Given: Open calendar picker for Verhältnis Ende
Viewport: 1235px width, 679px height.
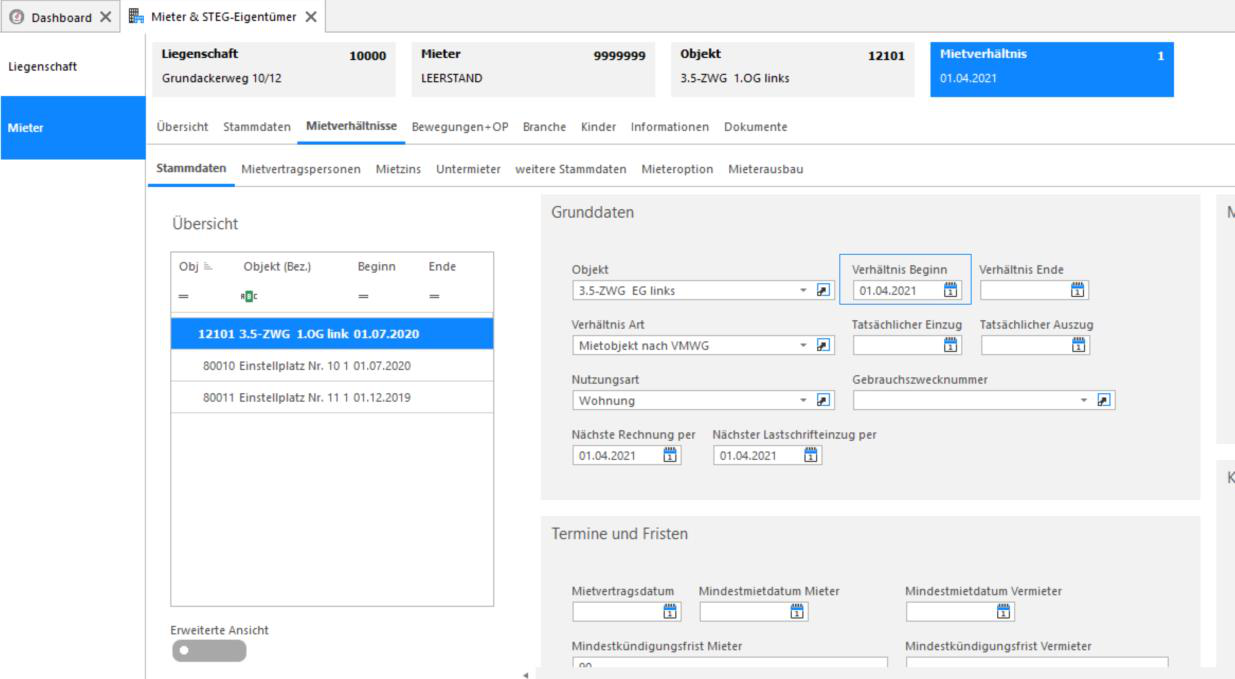Looking at the screenshot, I should pyautogui.click(x=1078, y=290).
